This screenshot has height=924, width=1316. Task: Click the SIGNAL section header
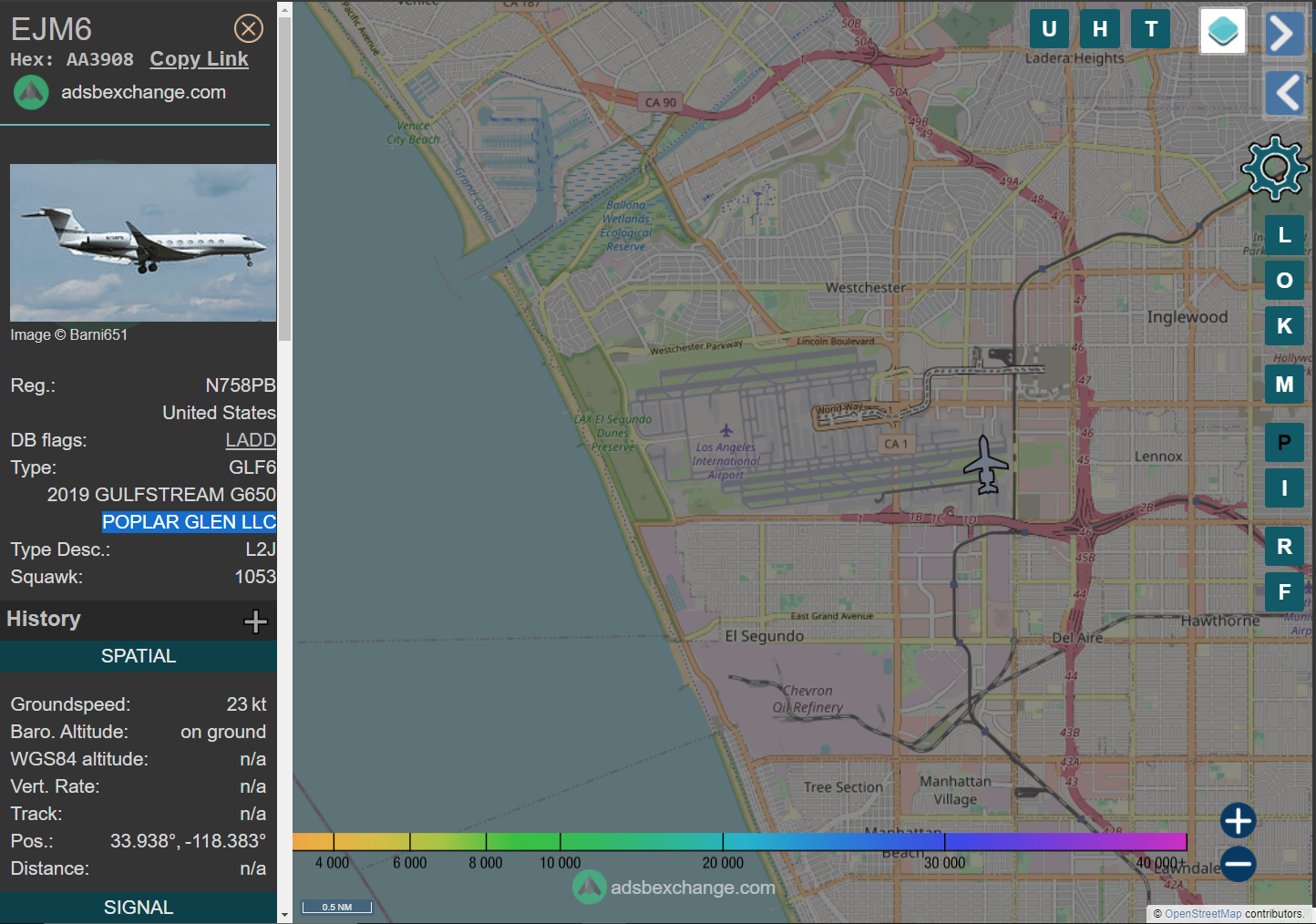pyautogui.click(x=139, y=908)
